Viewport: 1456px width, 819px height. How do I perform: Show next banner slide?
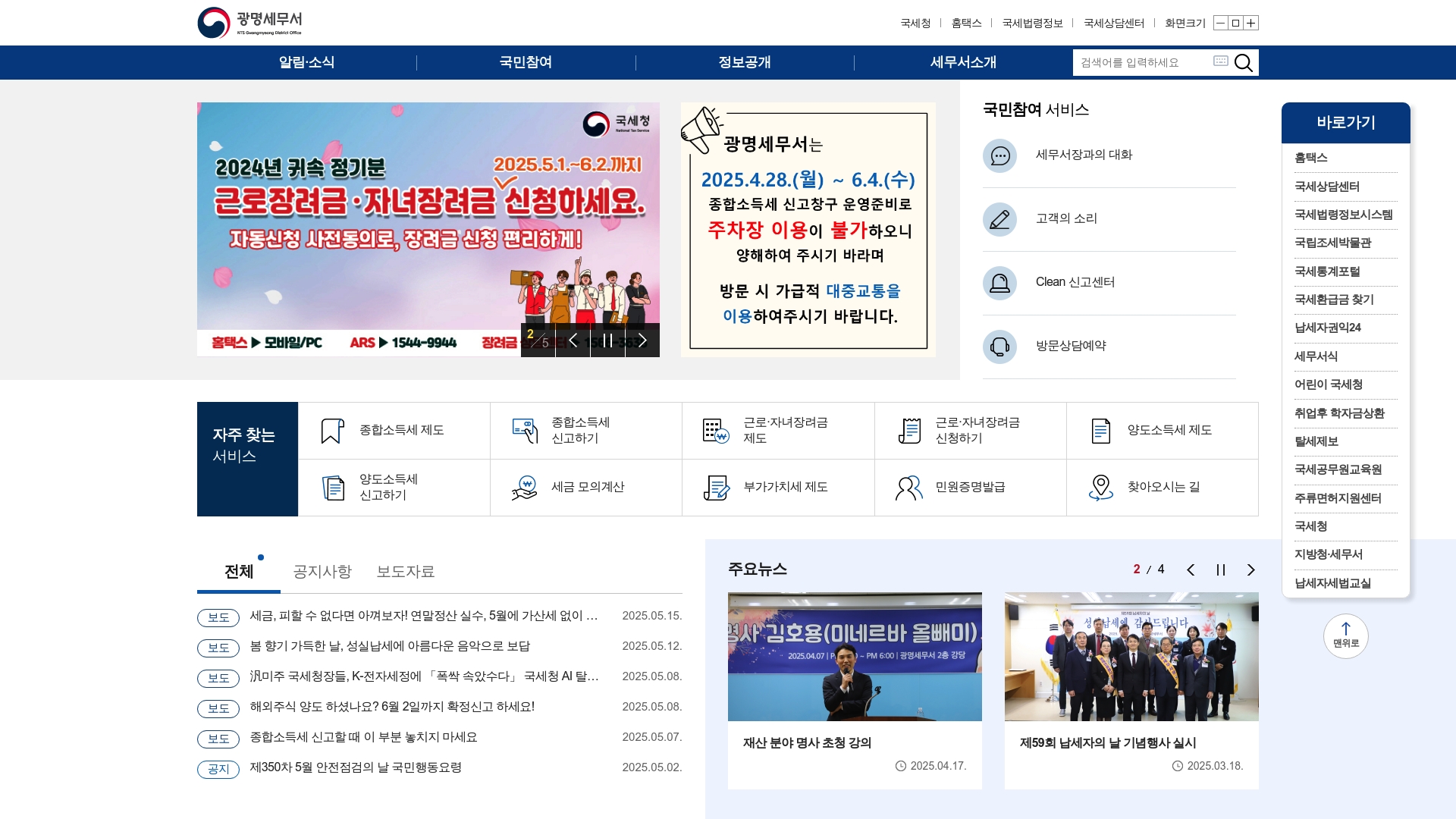click(x=642, y=340)
